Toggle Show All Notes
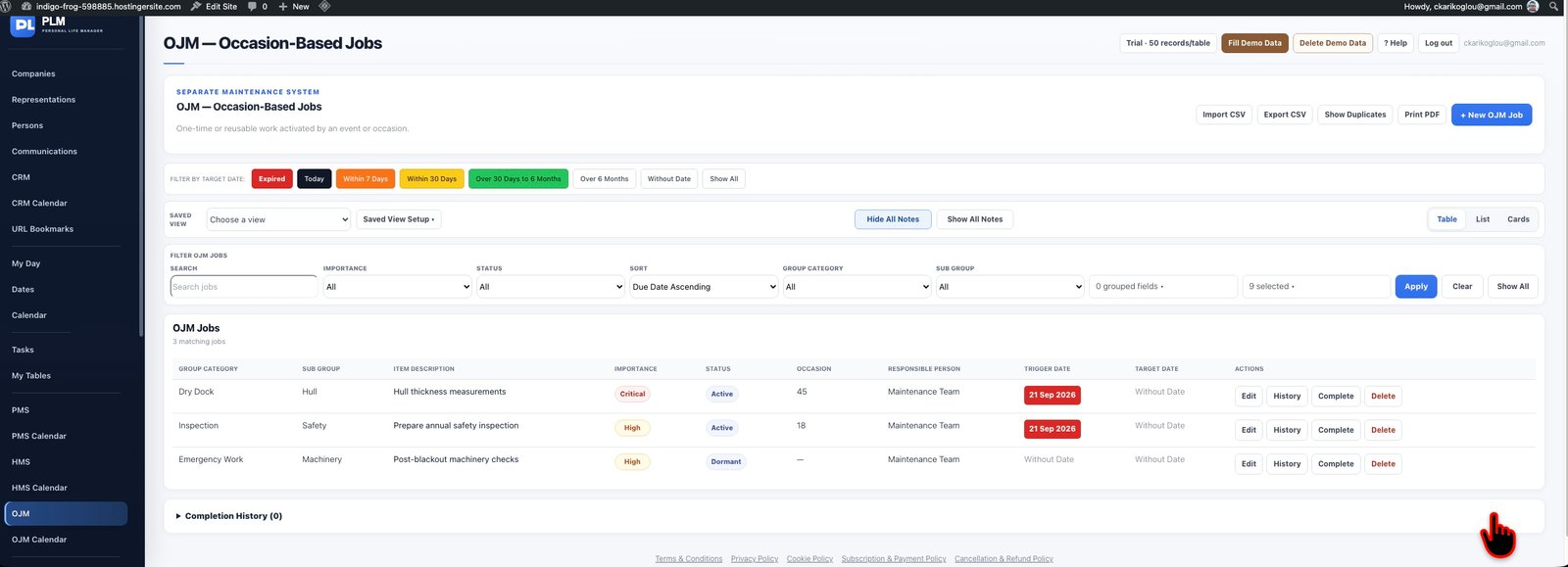This screenshot has width=1568, height=567. (974, 219)
